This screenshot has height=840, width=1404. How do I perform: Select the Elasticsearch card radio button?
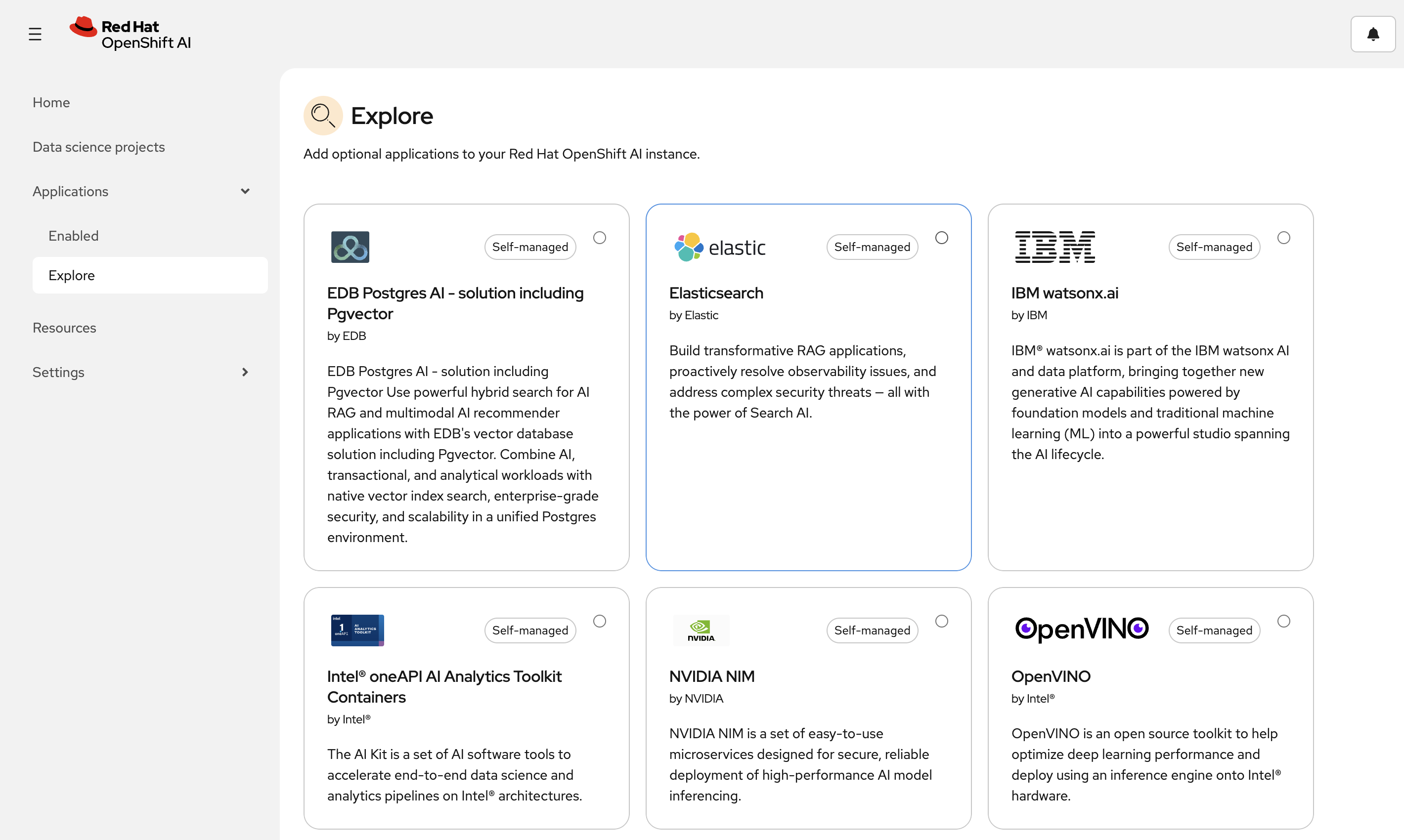tap(941, 238)
